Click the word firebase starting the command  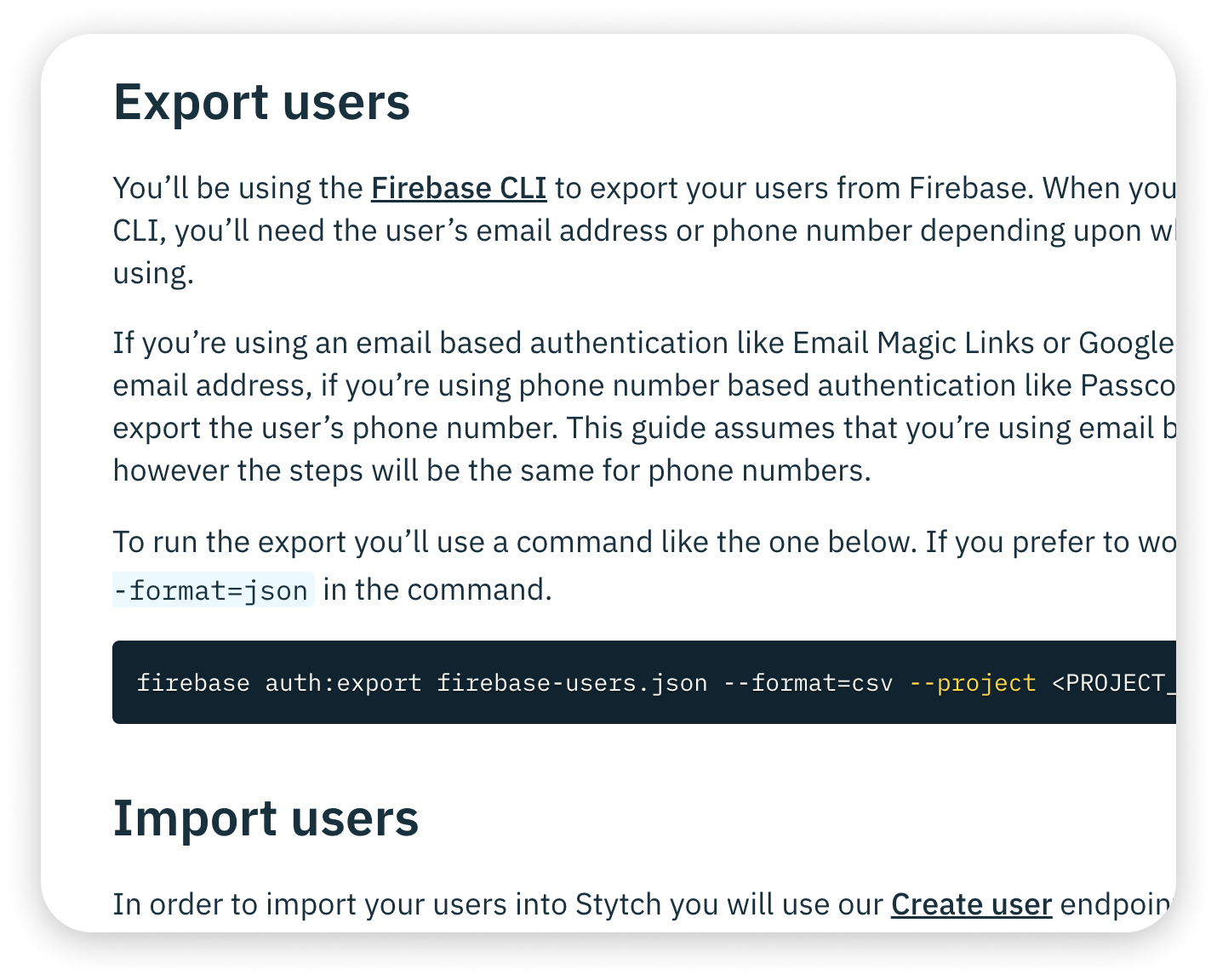[193, 683]
